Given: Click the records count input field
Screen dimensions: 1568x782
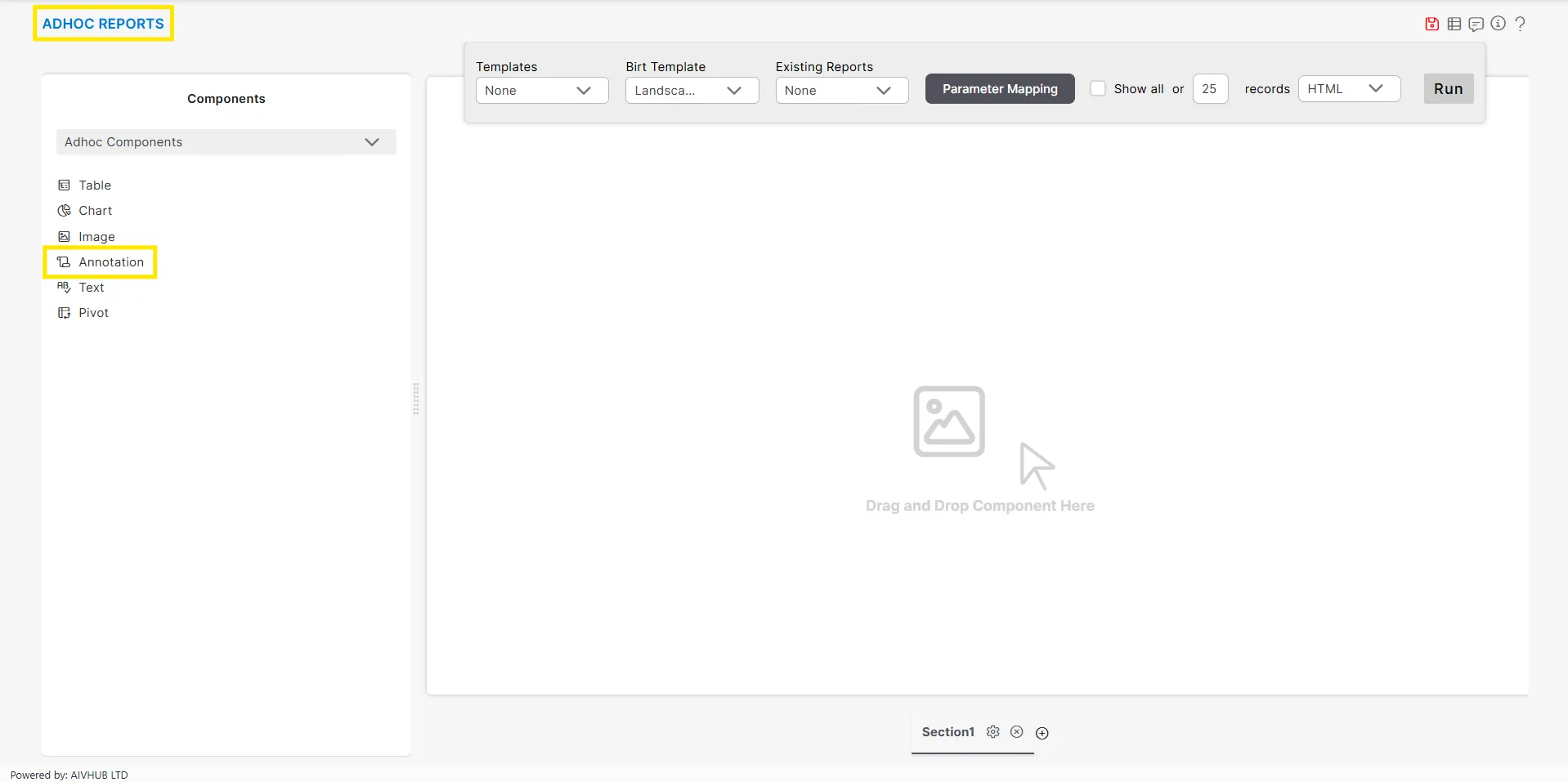Looking at the screenshot, I should [1209, 89].
